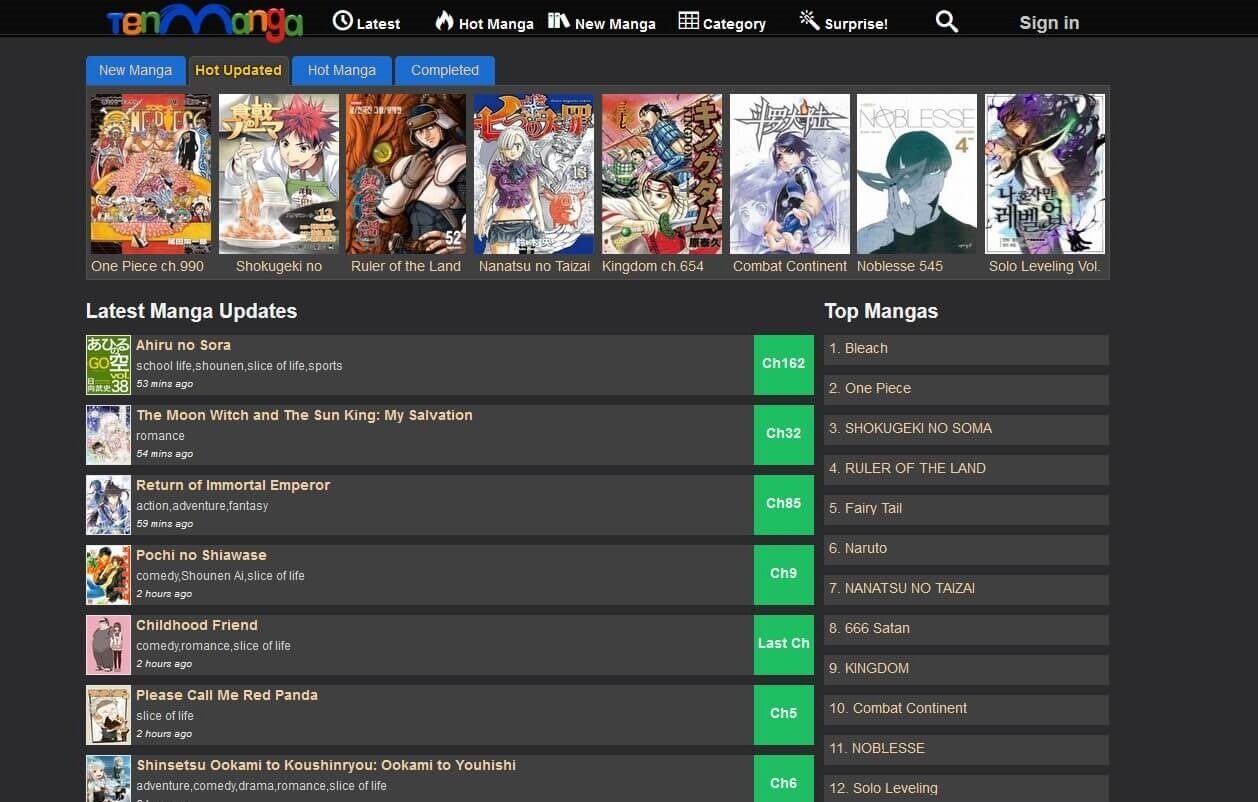Open the Noblesse cover thumbnail
The image size is (1258, 802).
point(917,174)
